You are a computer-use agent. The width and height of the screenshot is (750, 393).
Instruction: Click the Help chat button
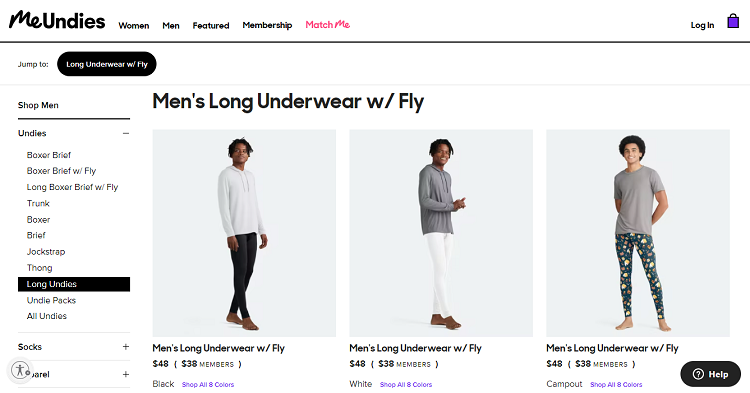point(710,374)
